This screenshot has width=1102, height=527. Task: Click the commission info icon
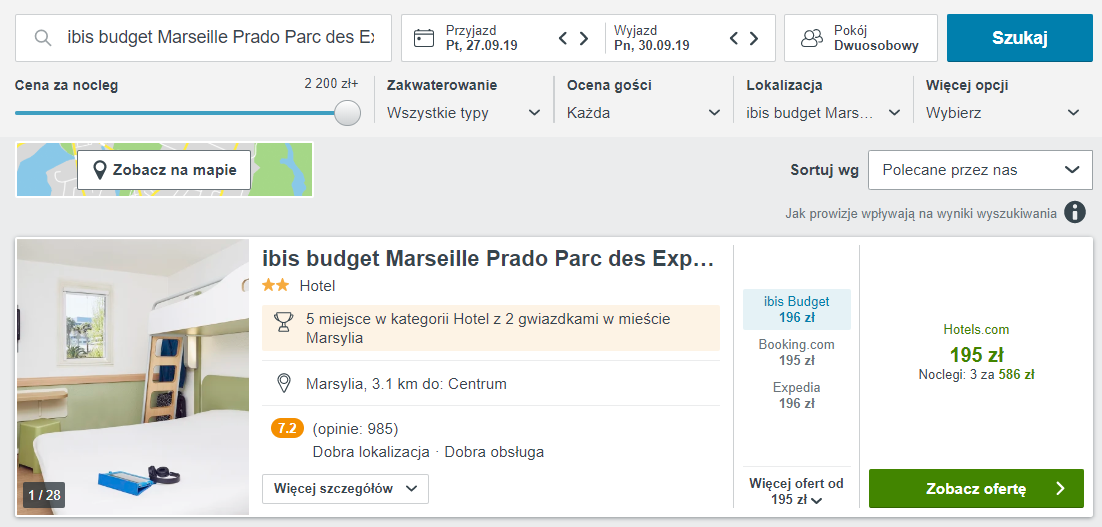(1075, 212)
